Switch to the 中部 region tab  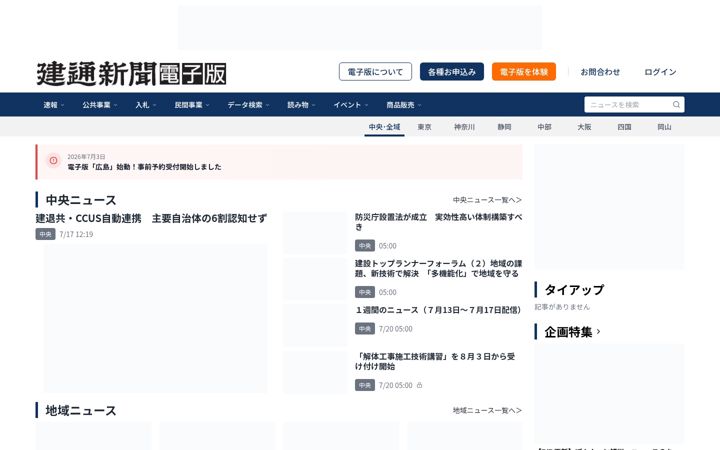(544, 127)
